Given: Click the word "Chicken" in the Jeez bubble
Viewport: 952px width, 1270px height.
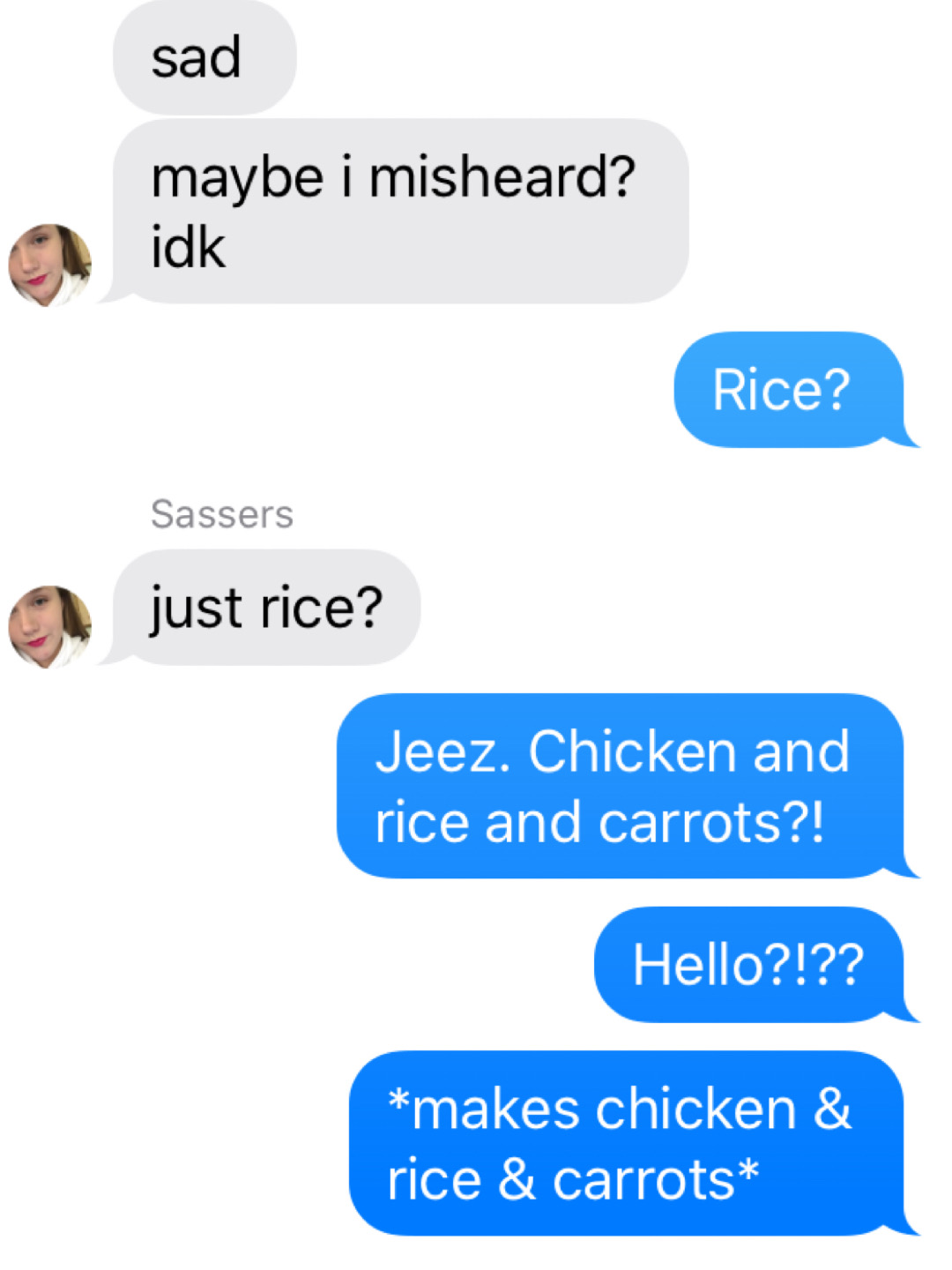Looking at the screenshot, I should click(632, 752).
